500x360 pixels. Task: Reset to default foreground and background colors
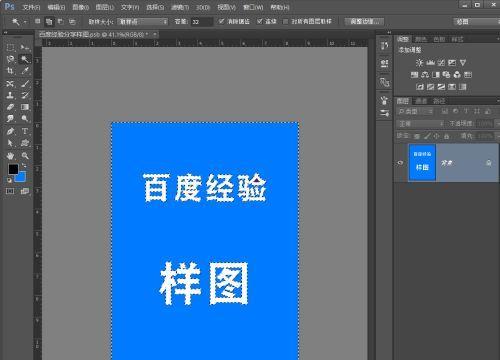click(x=9, y=180)
